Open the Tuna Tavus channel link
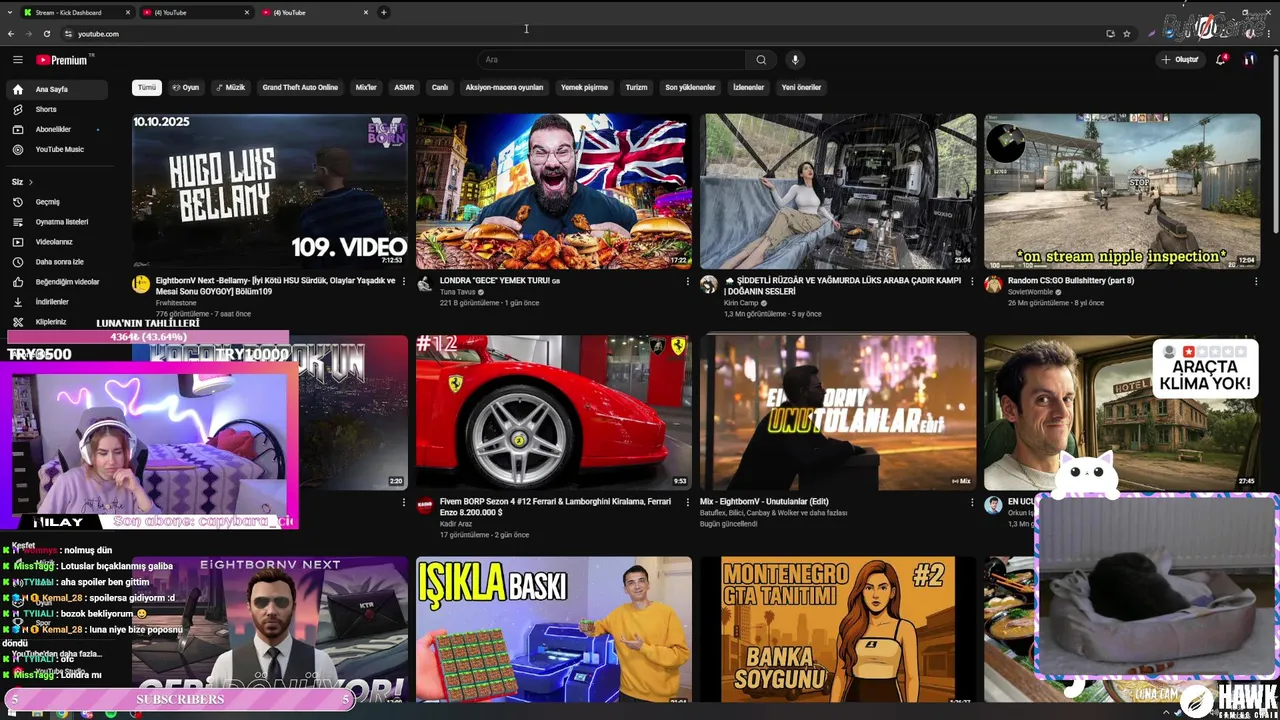 pyautogui.click(x=458, y=292)
